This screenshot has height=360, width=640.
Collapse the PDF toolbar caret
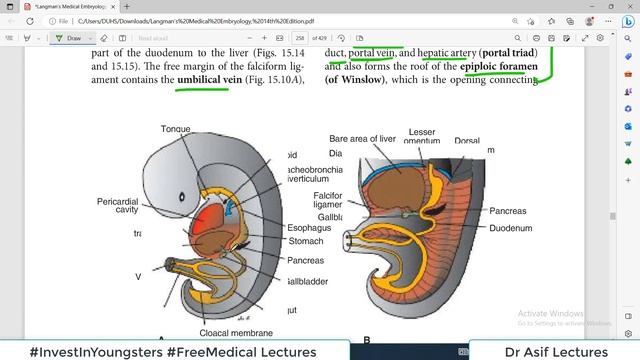coord(613,34)
